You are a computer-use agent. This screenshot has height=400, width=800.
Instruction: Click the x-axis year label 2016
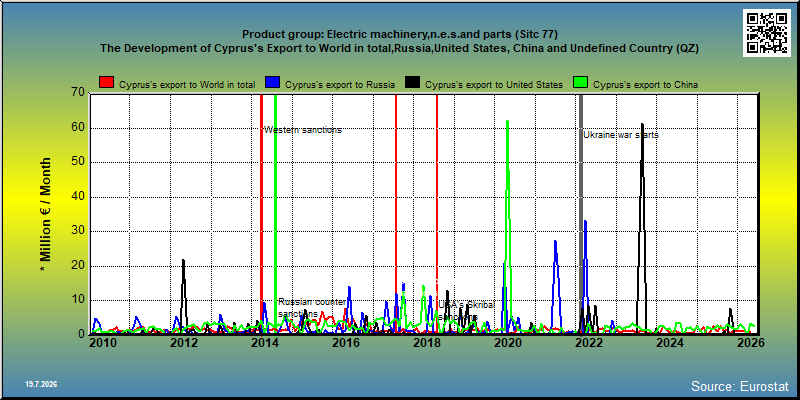tap(346, 343)
